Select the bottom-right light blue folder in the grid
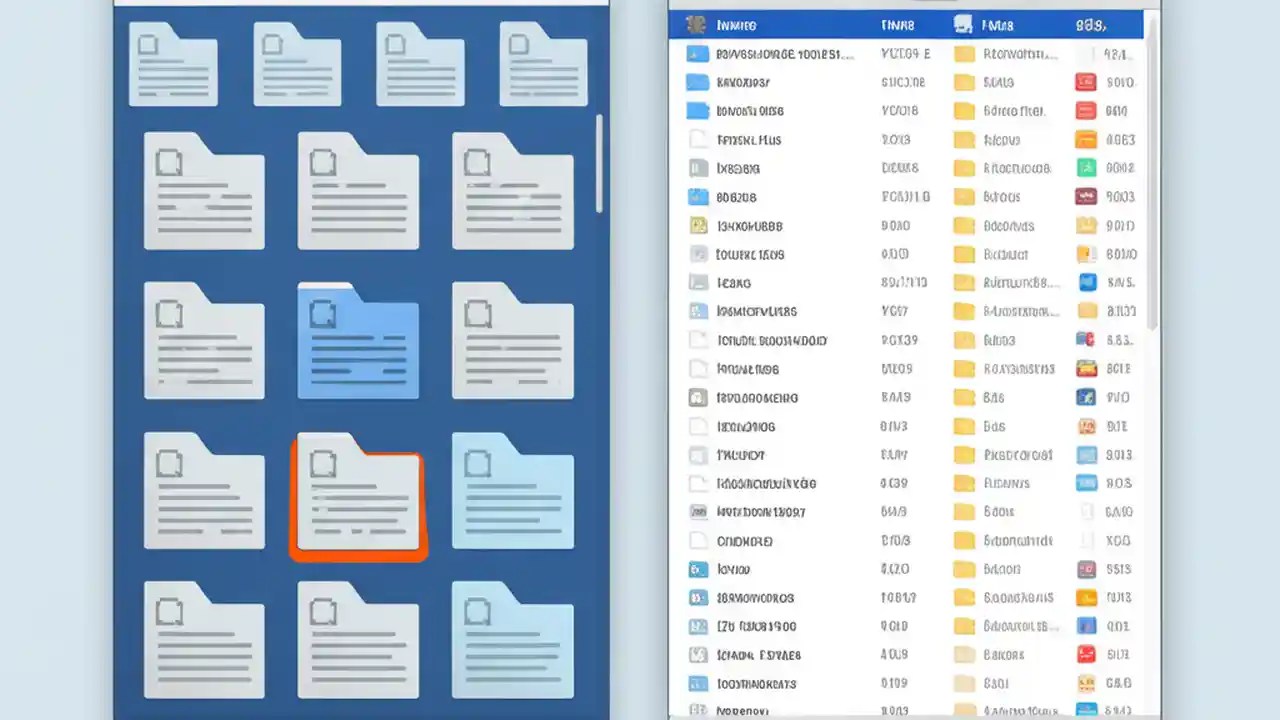The width and height of the screenshot is (1280, 720). click(512, 643)
